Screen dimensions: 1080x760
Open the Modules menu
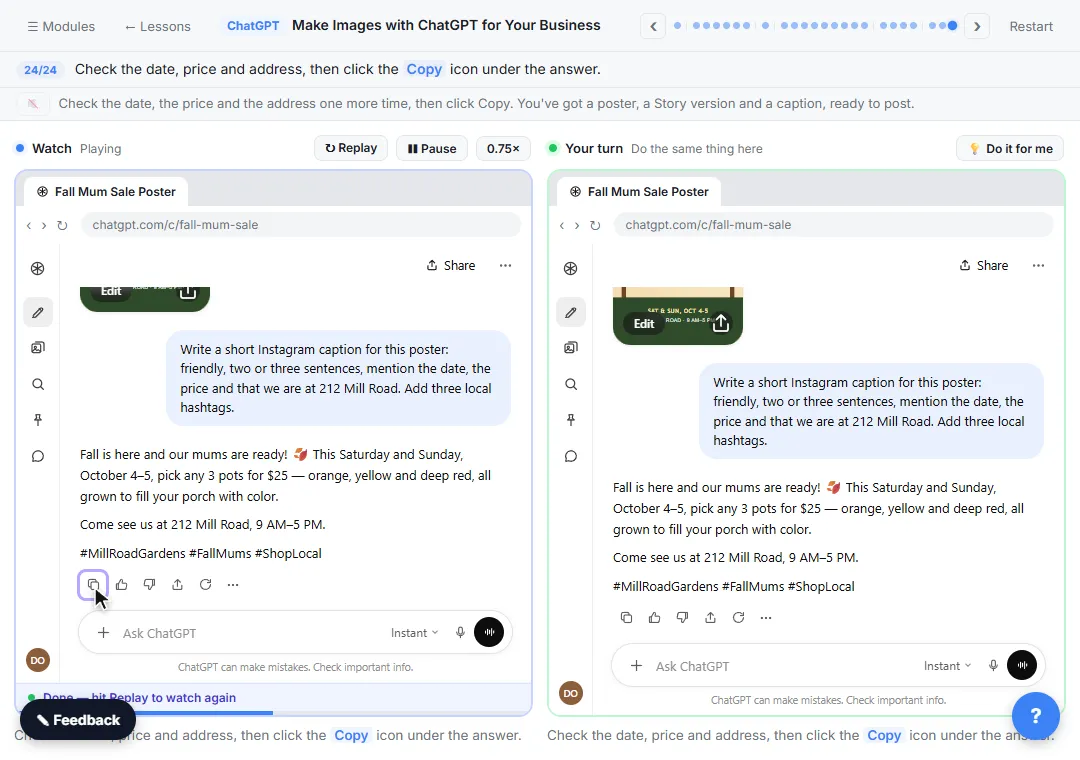(x=61, y=26)
